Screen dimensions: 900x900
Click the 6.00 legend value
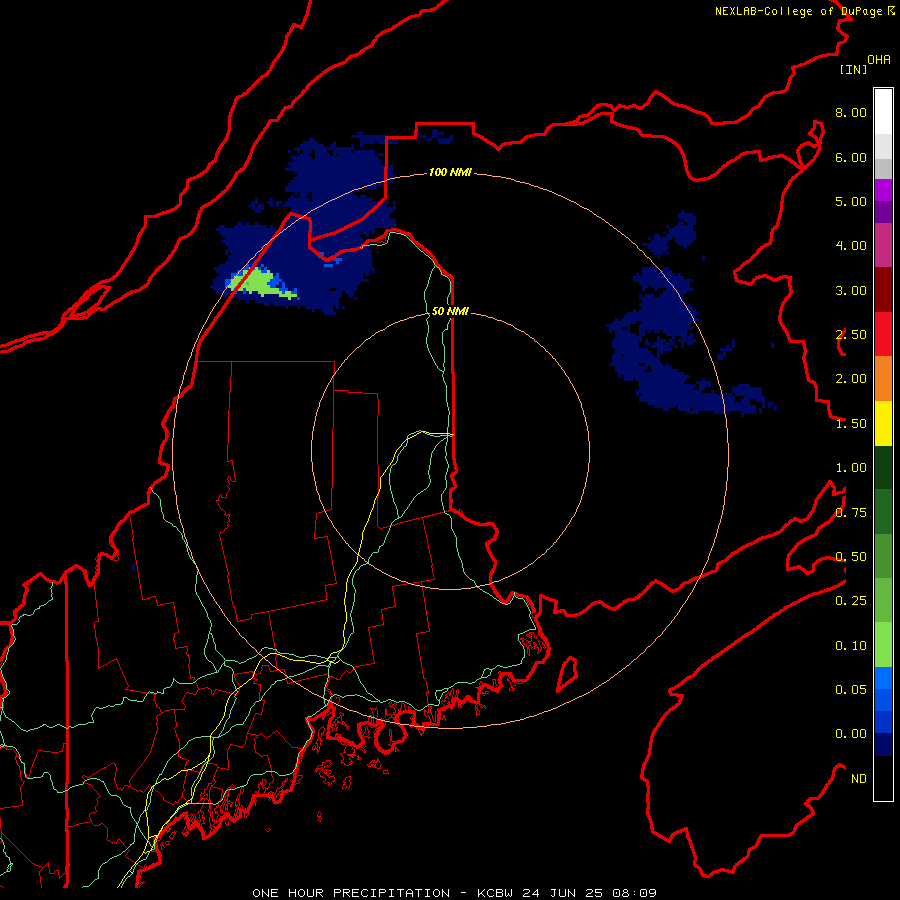851,157
